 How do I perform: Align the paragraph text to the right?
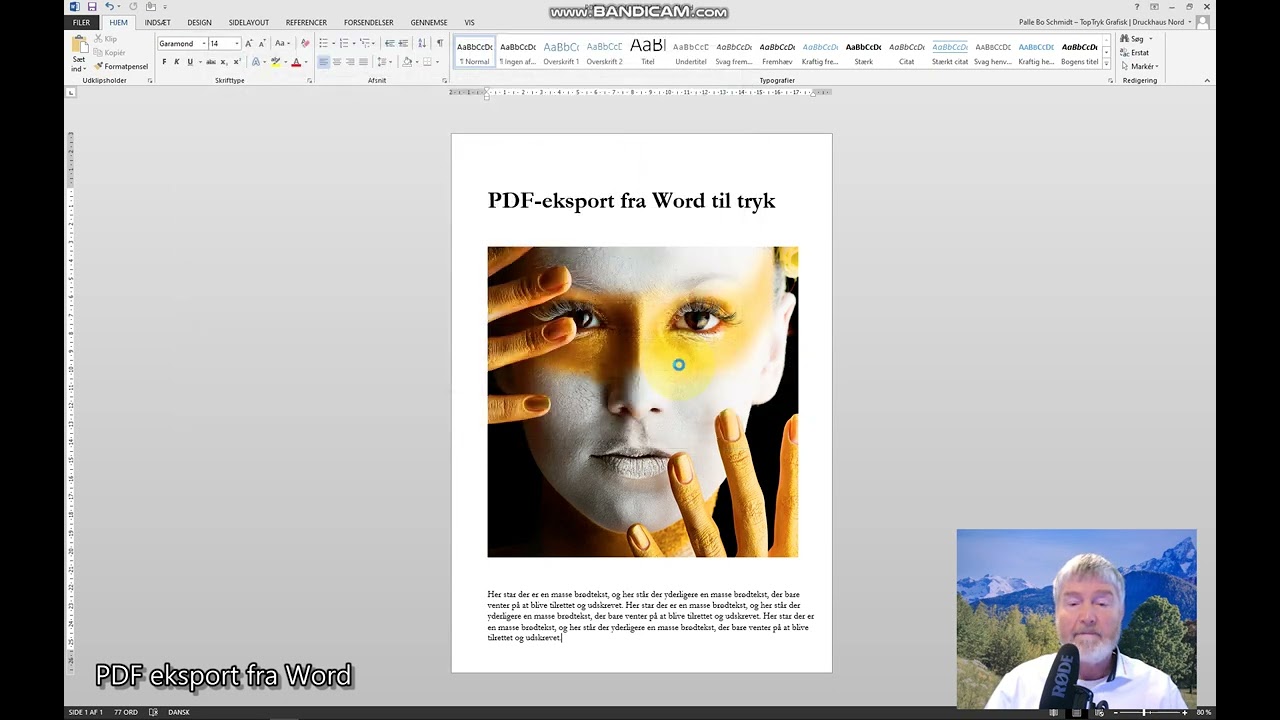pyautogui.click(x=350, y=62)
